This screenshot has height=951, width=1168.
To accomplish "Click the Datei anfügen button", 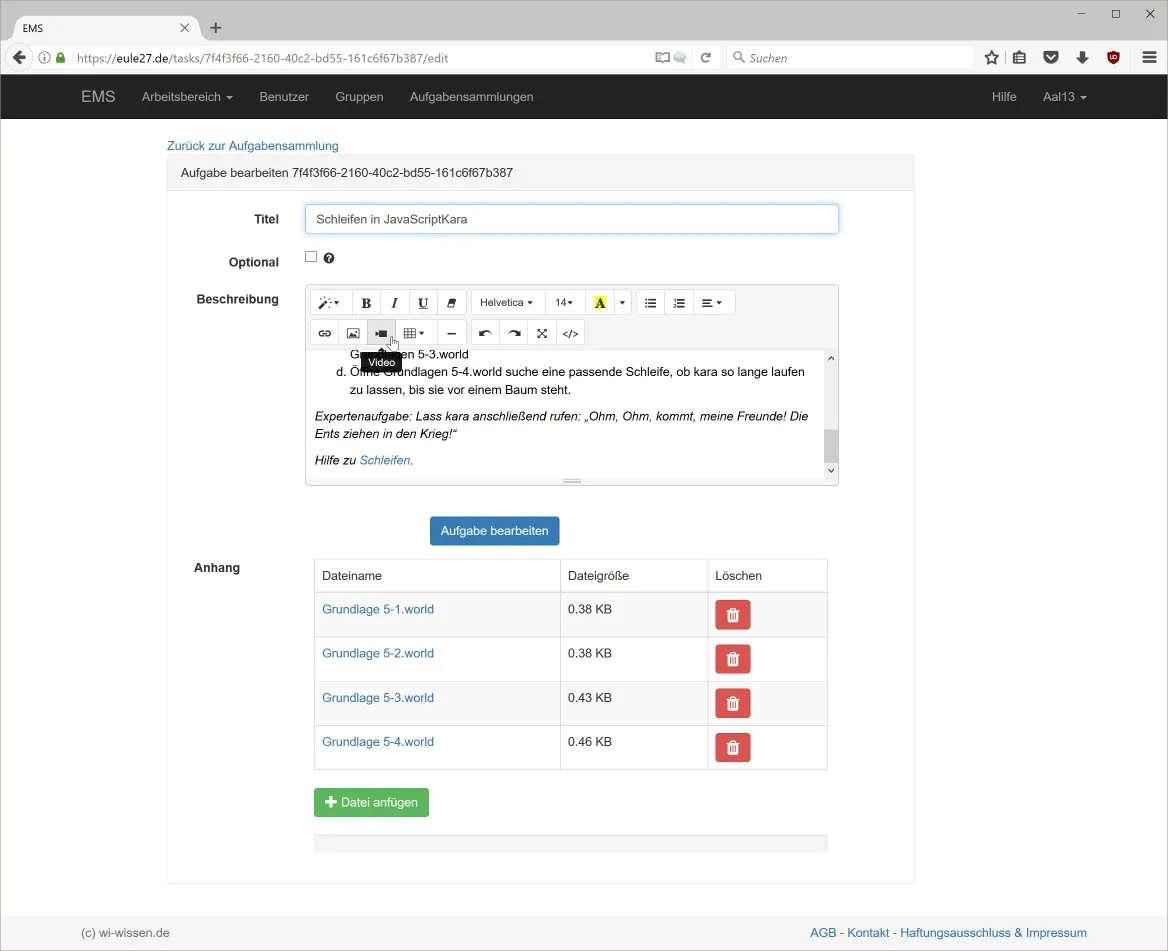I will [x=372, y=803].
